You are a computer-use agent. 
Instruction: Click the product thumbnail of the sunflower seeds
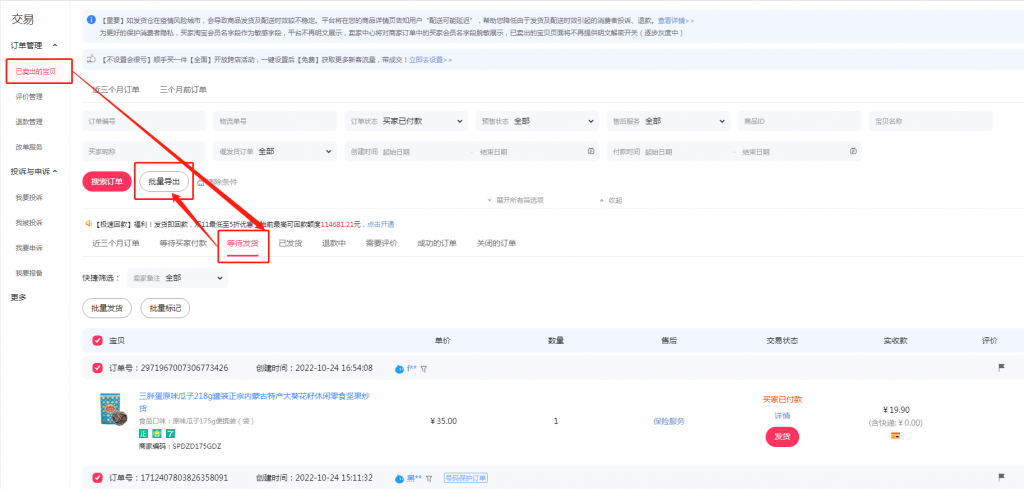(116, 414)
